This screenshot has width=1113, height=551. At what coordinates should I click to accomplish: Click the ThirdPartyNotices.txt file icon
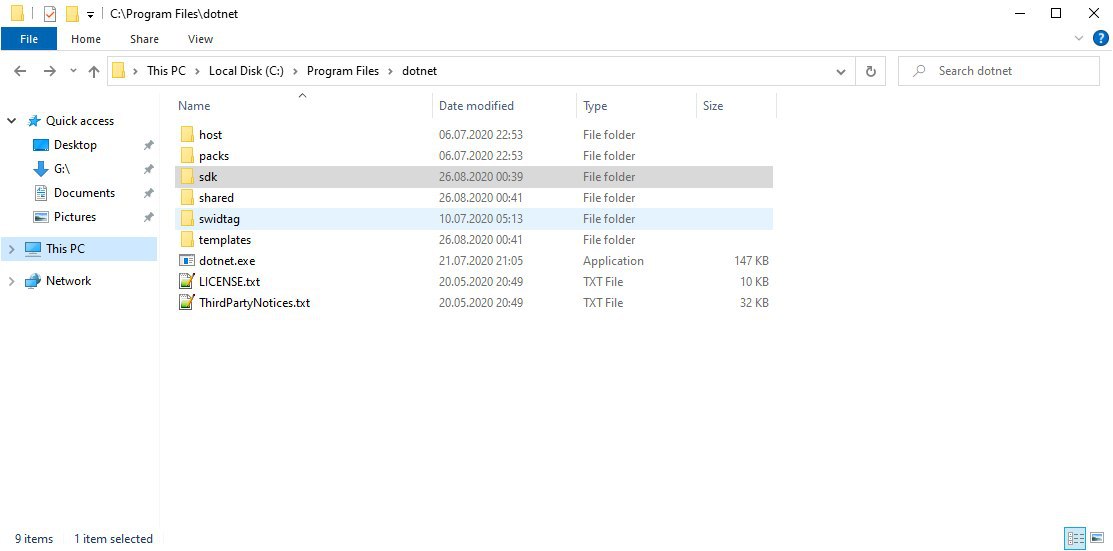click(x=187, y=303)
